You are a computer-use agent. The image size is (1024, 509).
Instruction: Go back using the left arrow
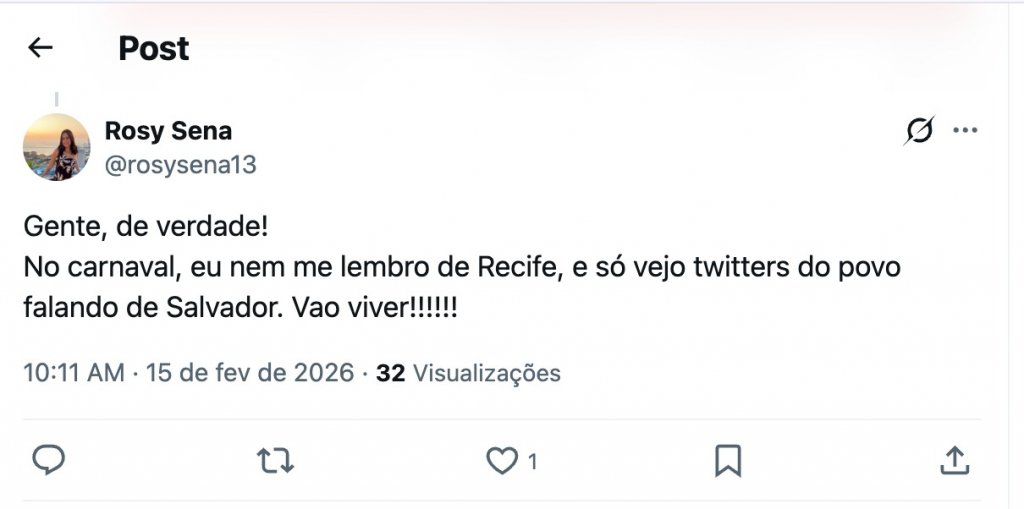pyautogui.click(x=40, y=47)
